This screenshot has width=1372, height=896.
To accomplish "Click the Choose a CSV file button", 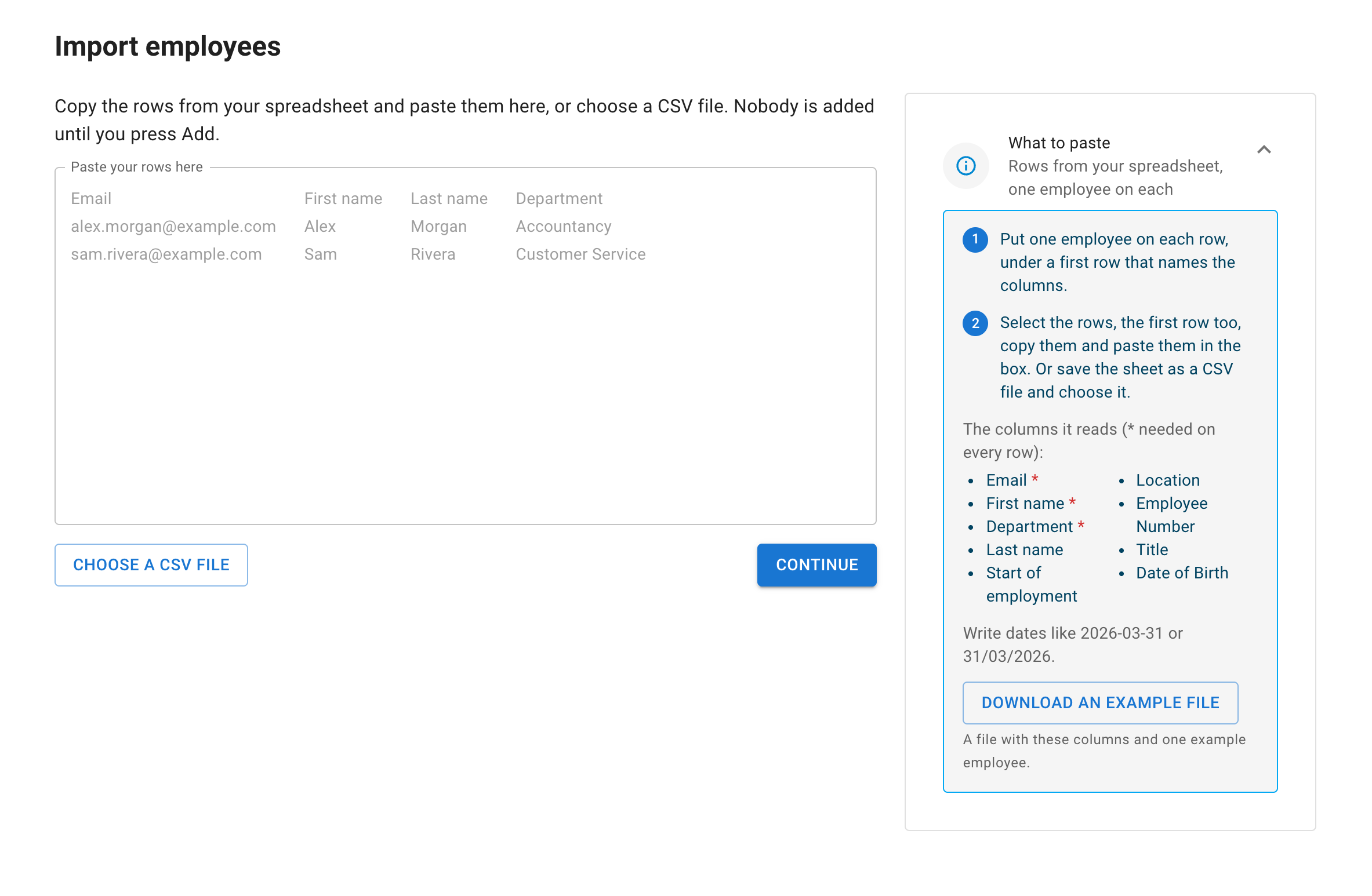I will point(151,564).
